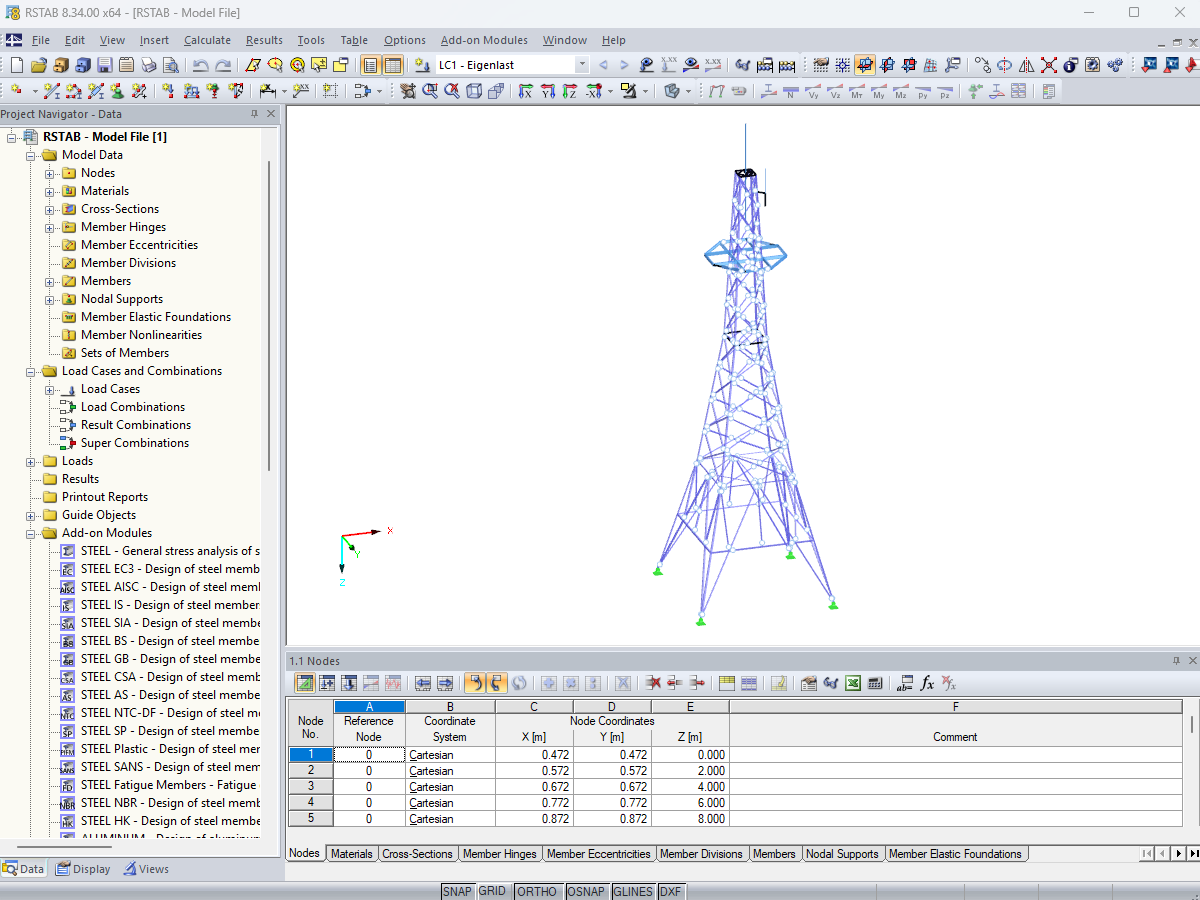The height and width of the screenshot is (900, 1200).
Task: Expand the Materials tree item
Action: [49, 191]
